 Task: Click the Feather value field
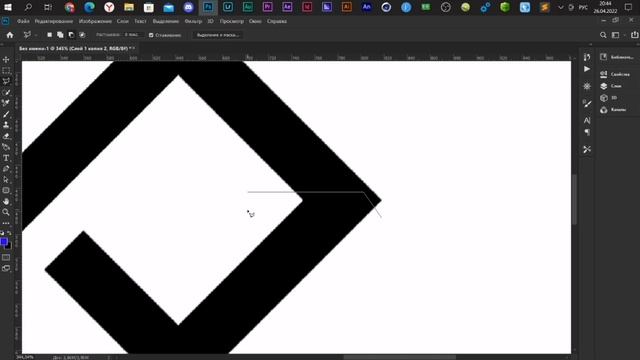click(133, 35)
